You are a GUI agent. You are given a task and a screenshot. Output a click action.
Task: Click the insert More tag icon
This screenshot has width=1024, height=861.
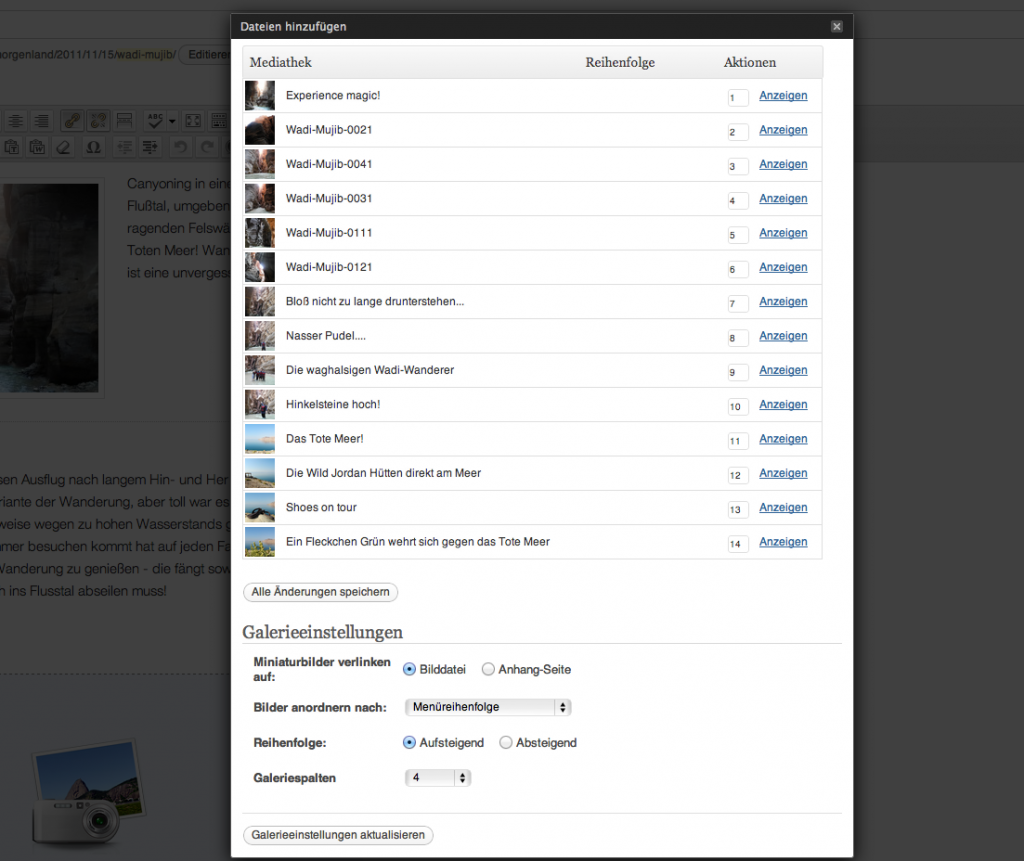click(x=125, y=121)
